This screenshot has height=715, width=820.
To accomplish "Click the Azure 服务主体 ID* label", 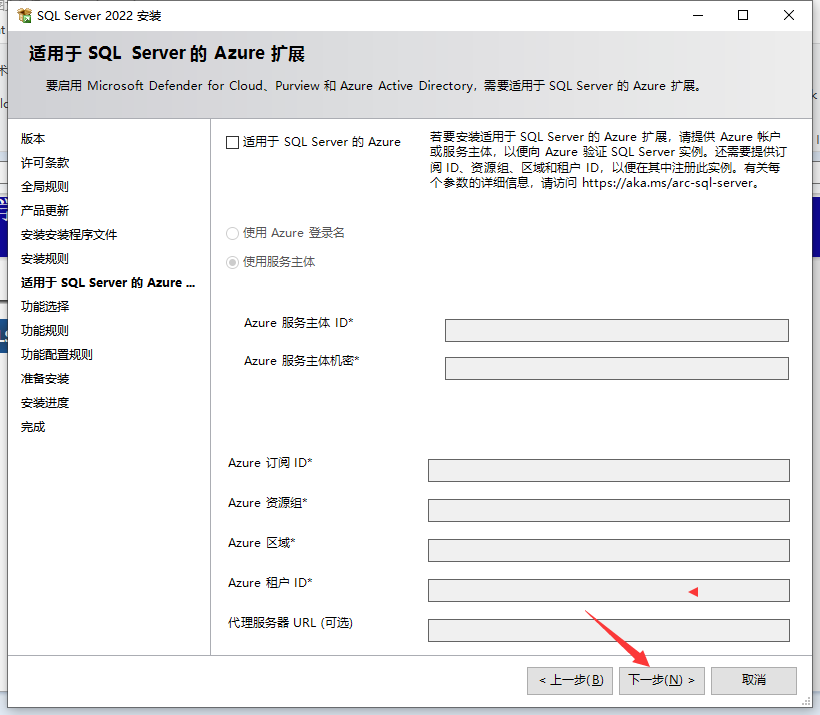I will click(x=299, y=323).
